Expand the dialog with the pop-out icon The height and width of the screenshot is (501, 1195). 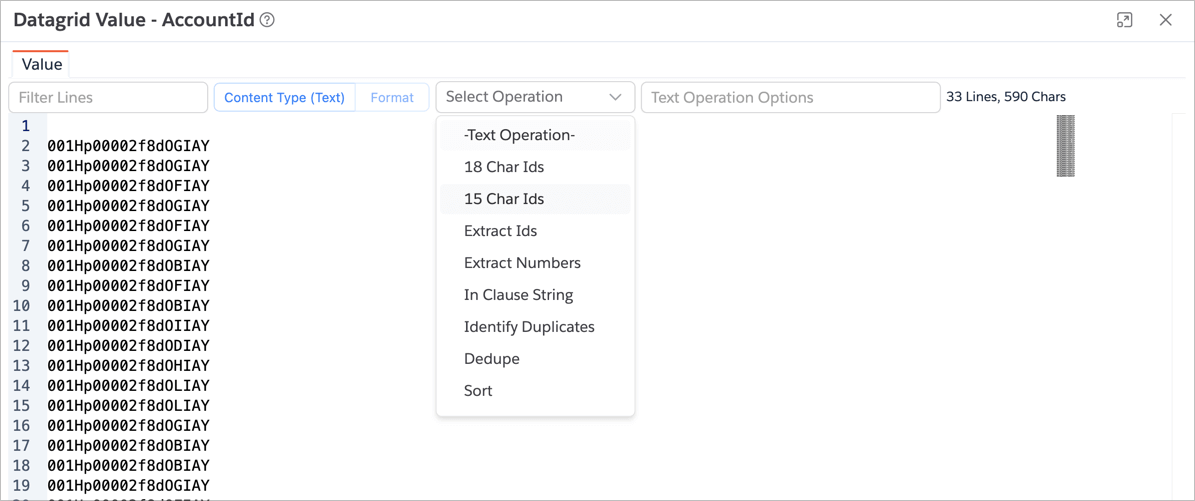[x=1124, y=20]
